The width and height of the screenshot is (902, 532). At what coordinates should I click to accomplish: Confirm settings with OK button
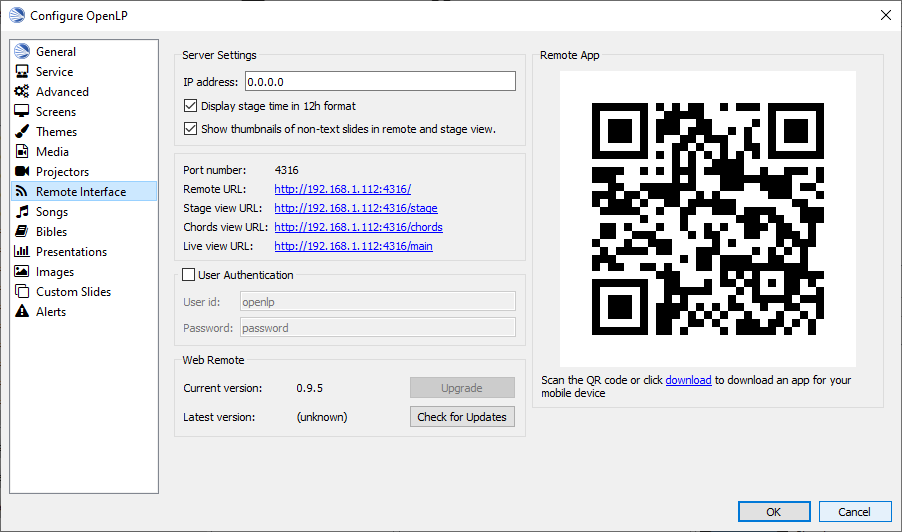(774, 512)
